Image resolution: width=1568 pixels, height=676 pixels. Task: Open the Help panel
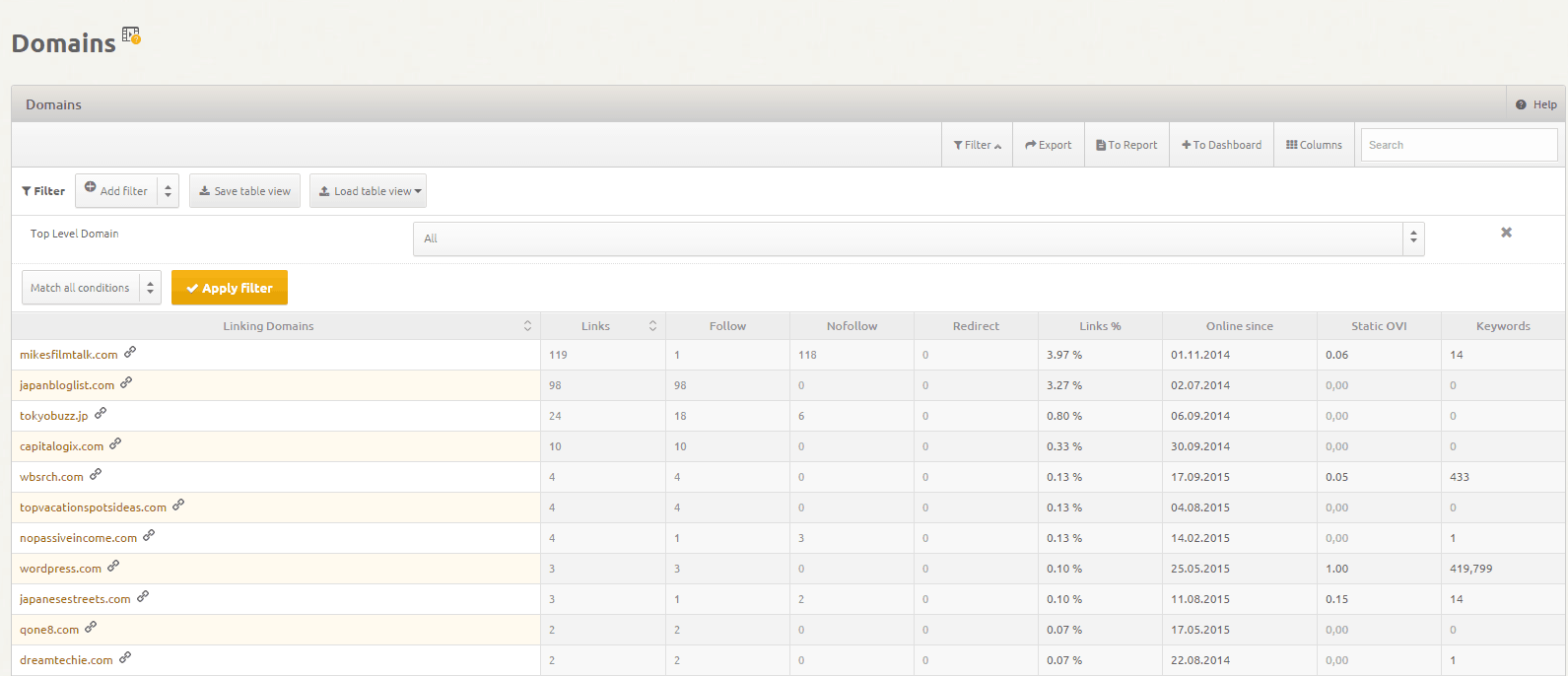(1536, 104)
